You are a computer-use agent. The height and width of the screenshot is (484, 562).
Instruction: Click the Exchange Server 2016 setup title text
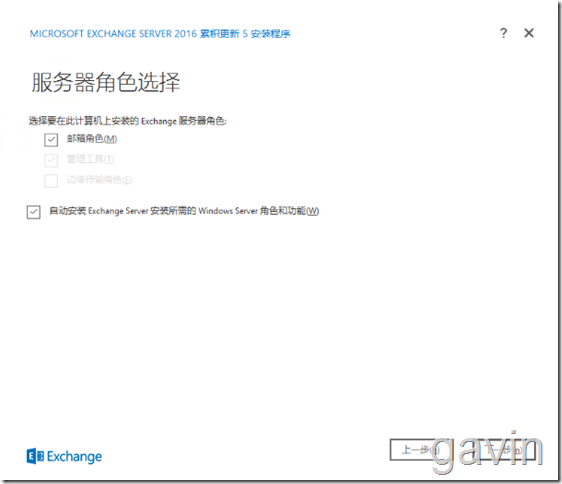(160, 34)
